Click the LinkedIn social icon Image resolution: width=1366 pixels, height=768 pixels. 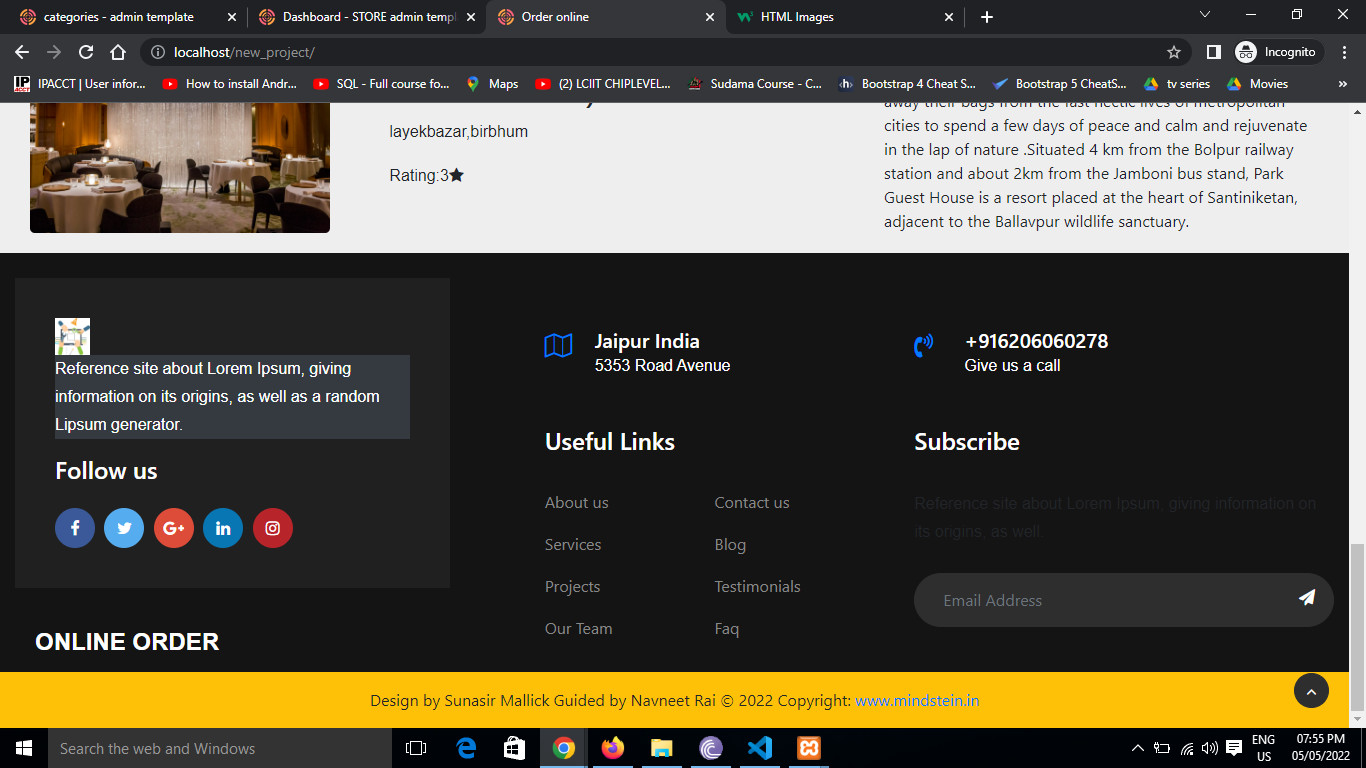pos(223,528)
